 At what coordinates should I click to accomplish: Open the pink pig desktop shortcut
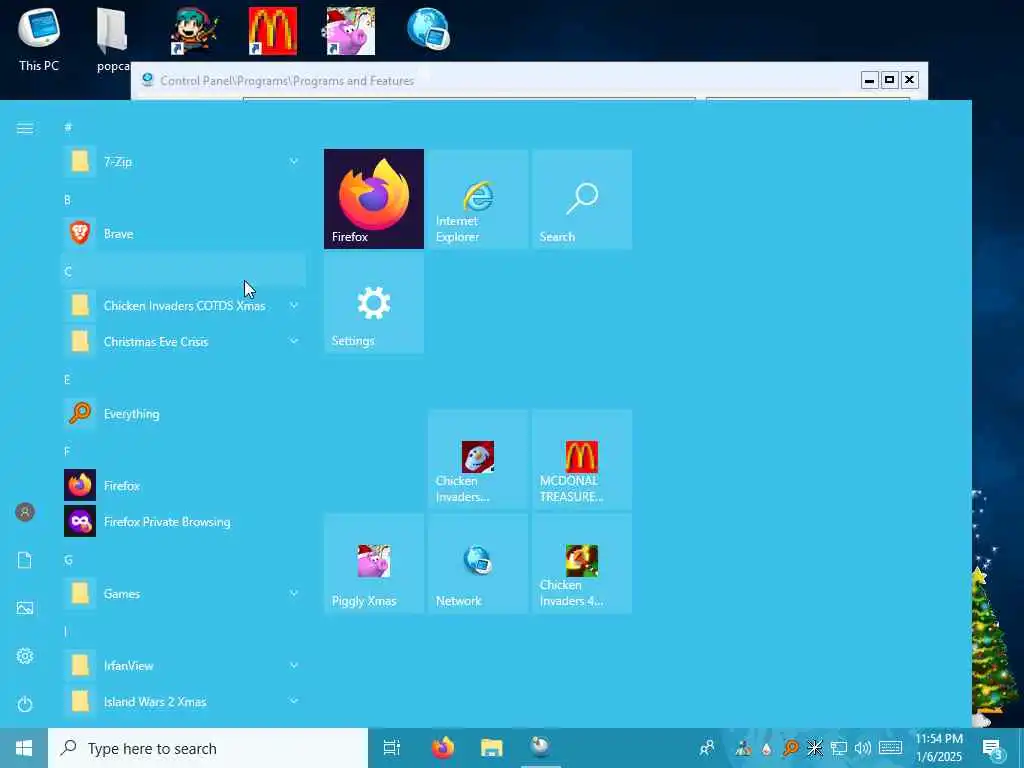(x=351, y=31)
